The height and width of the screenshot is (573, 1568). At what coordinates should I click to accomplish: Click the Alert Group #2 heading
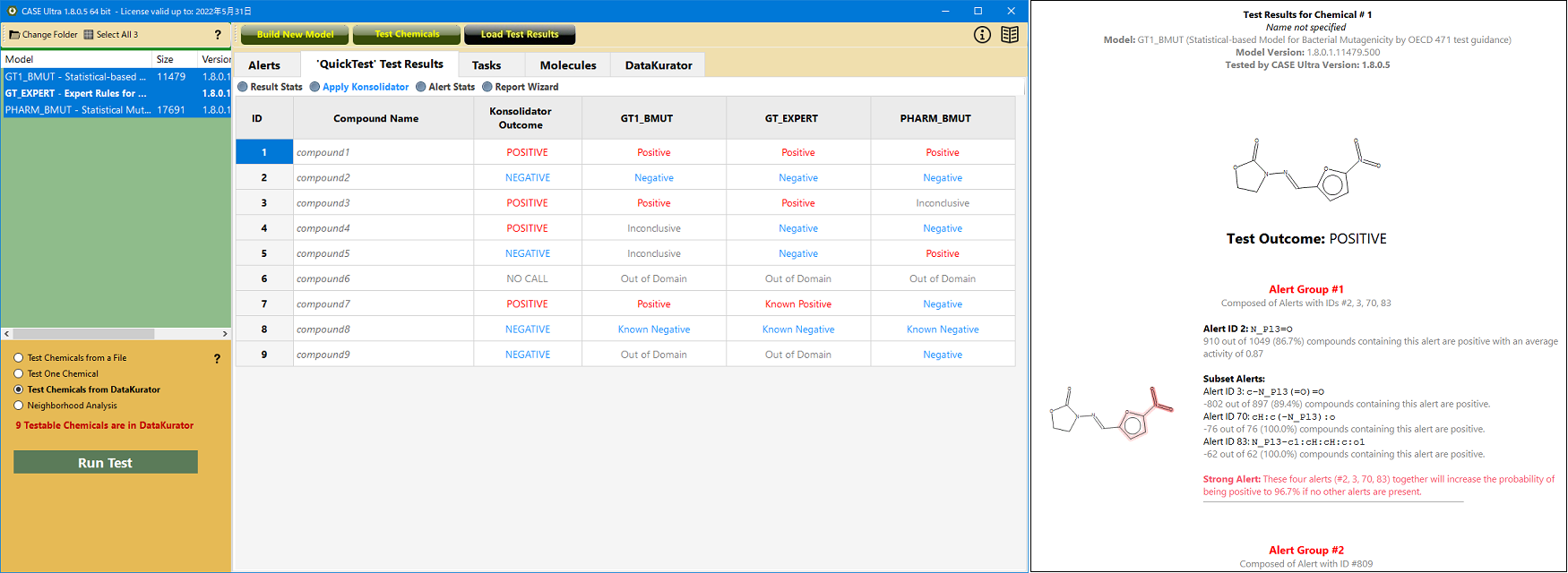pyautogui.click(x=1306, y=550)
